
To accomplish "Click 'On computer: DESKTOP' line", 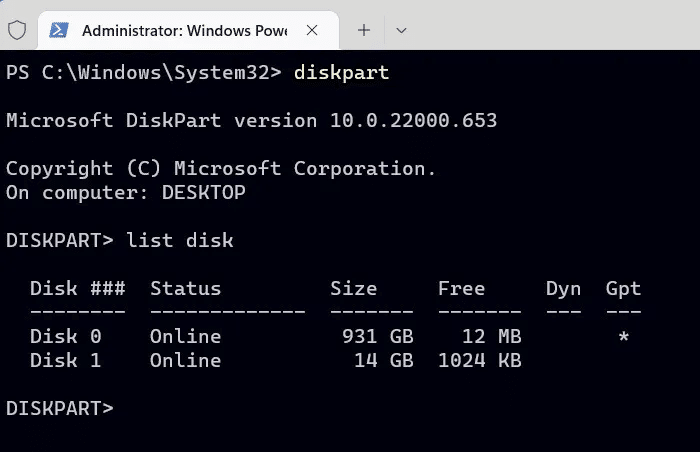I will coord(125,193).
